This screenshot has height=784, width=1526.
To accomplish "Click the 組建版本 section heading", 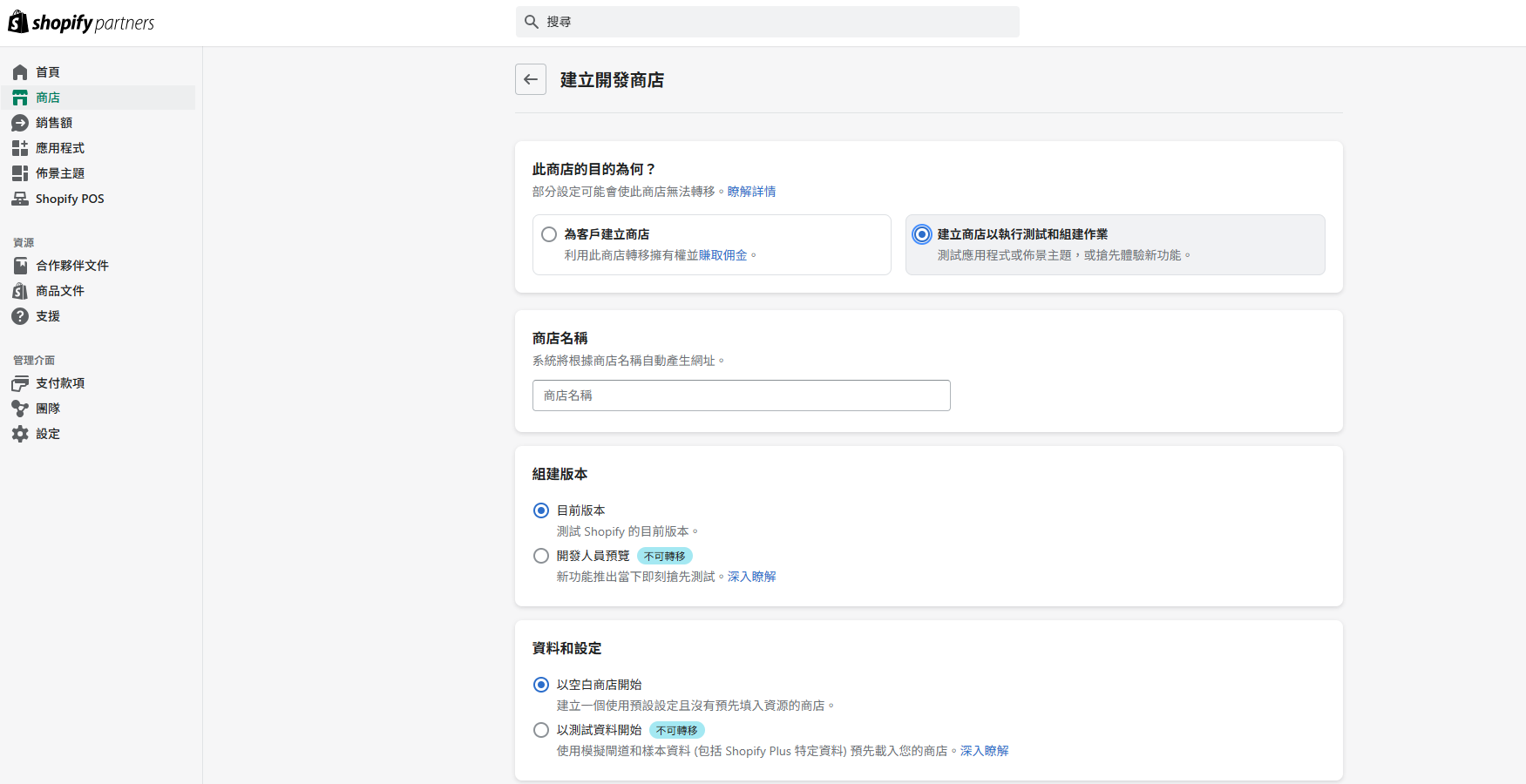I will click(x=560, y=474).
